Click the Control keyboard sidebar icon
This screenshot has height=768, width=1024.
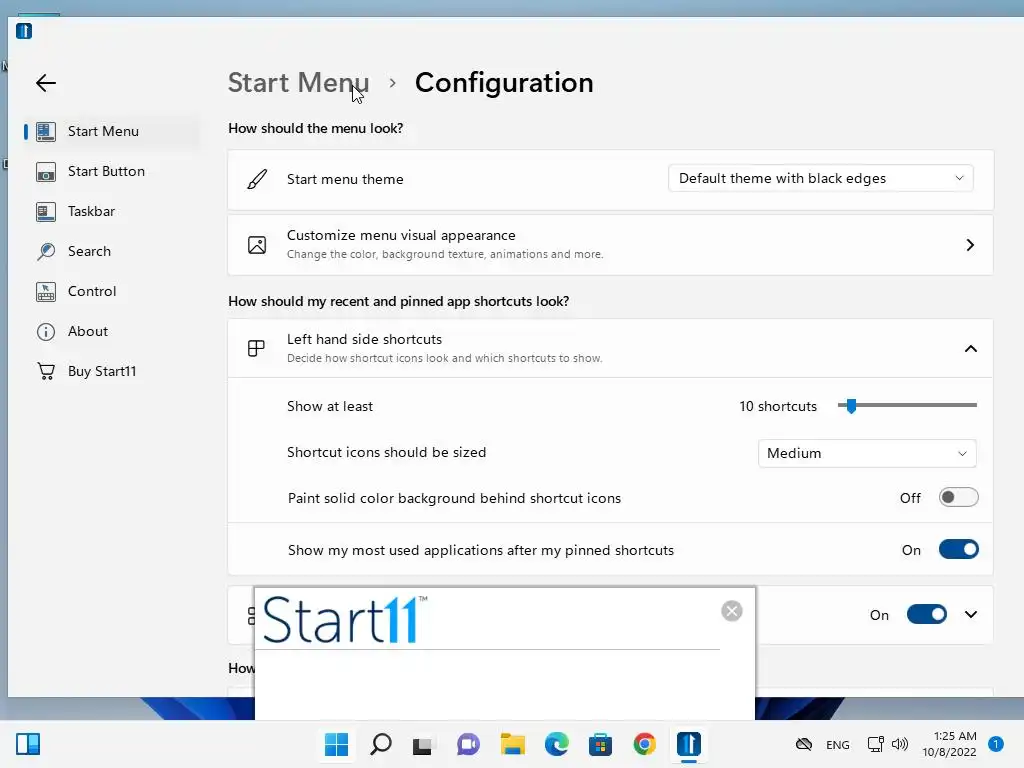point(46,291)
